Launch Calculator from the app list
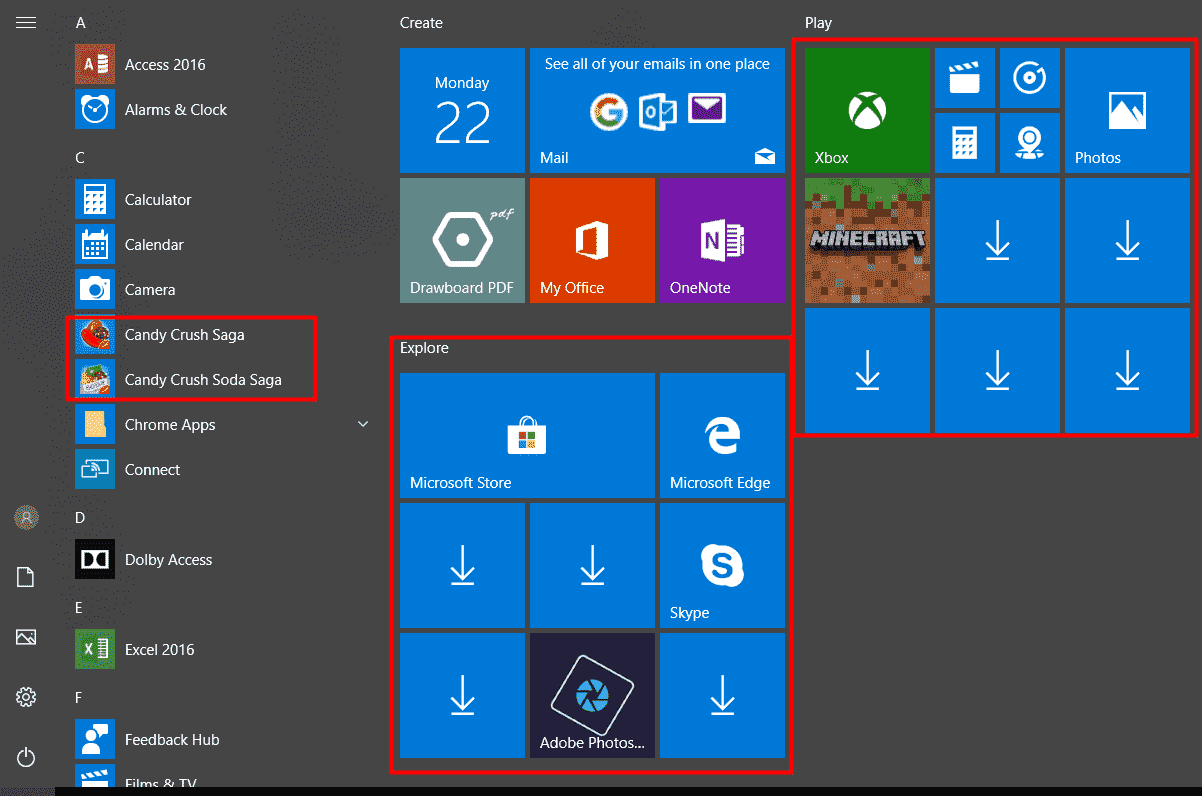Screen dimensions: 1202x796 coord(222,199)
